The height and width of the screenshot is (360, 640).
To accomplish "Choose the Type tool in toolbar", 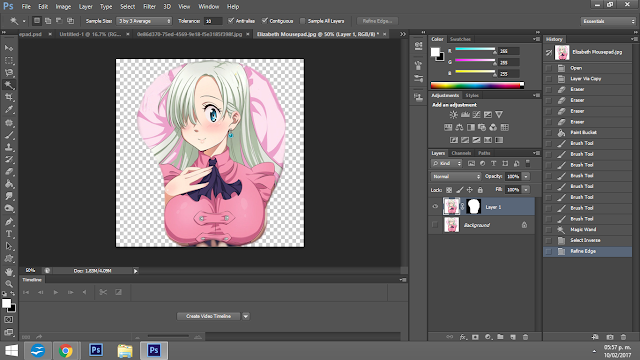I will [9, 234].
